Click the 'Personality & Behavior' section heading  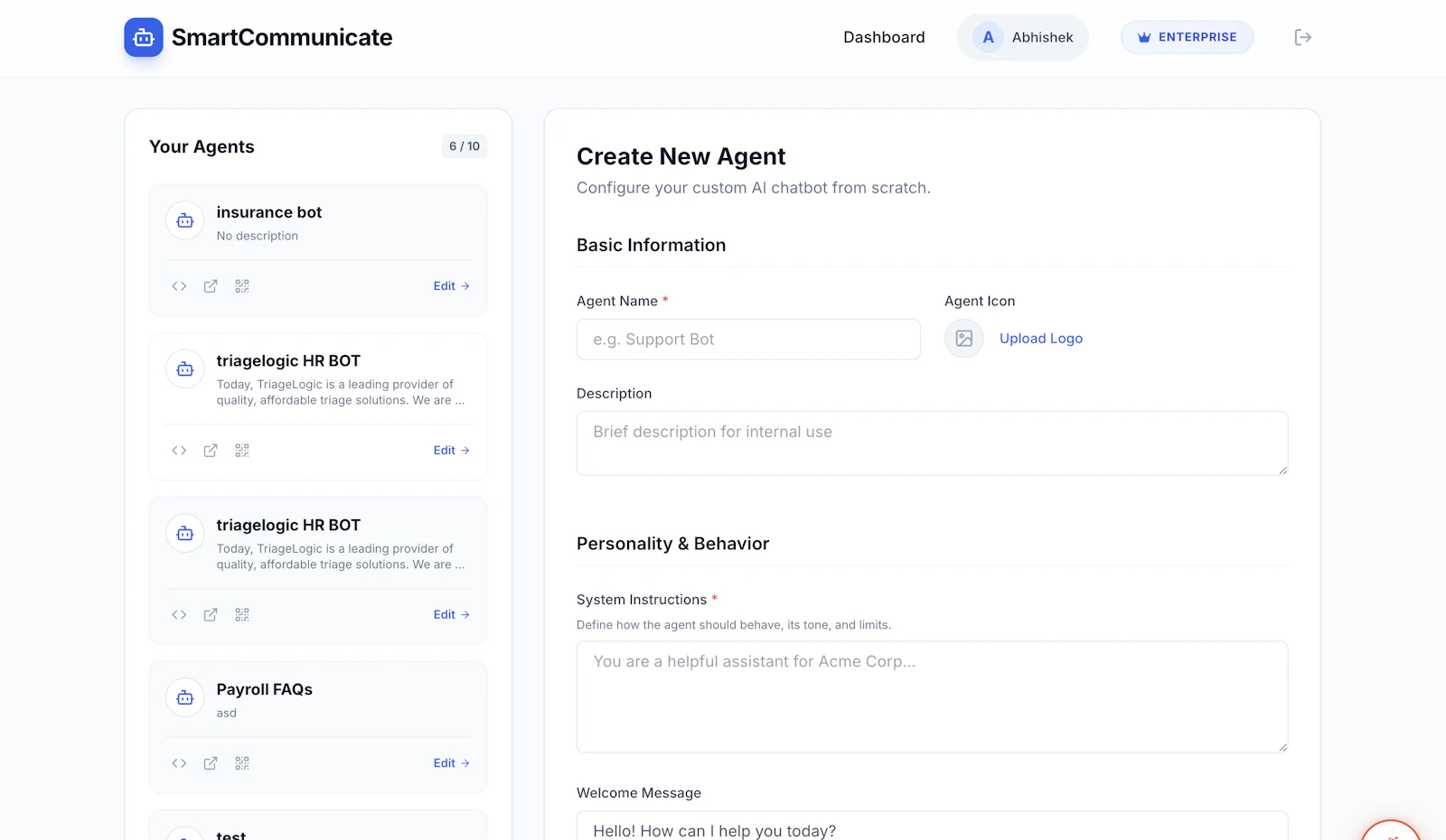(673, 544)
